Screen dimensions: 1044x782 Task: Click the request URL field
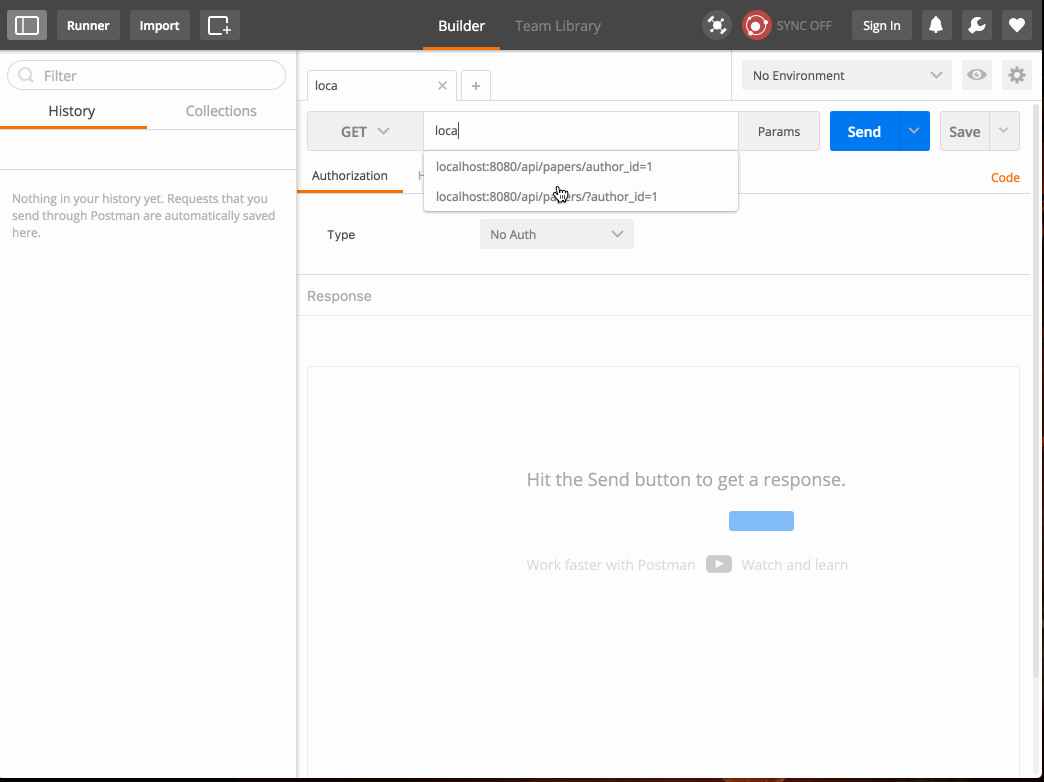(581, 131)
